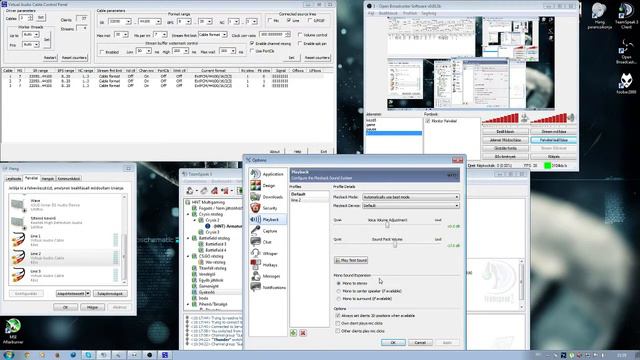Viewport: 640px width, 360px height.
Task: Select the Line 2 recording device
Action: [x=64, y=258]
